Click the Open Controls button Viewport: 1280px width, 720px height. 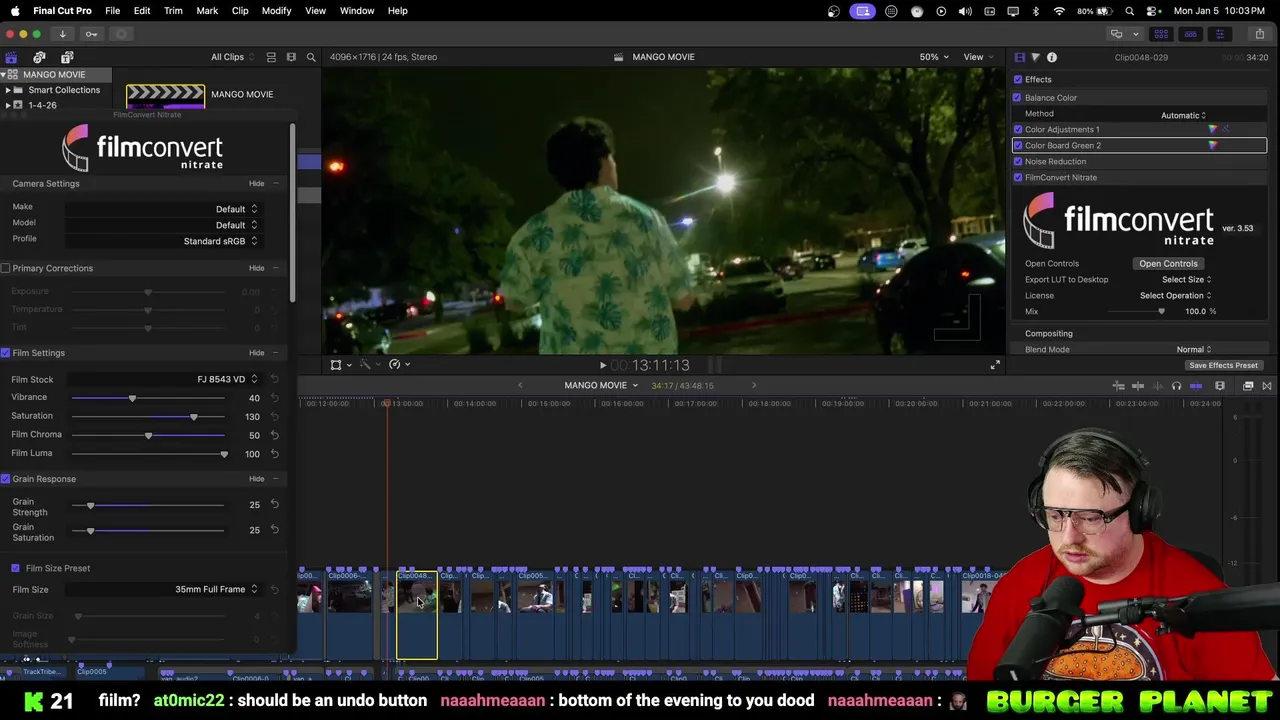click(x=1168, y=264)
